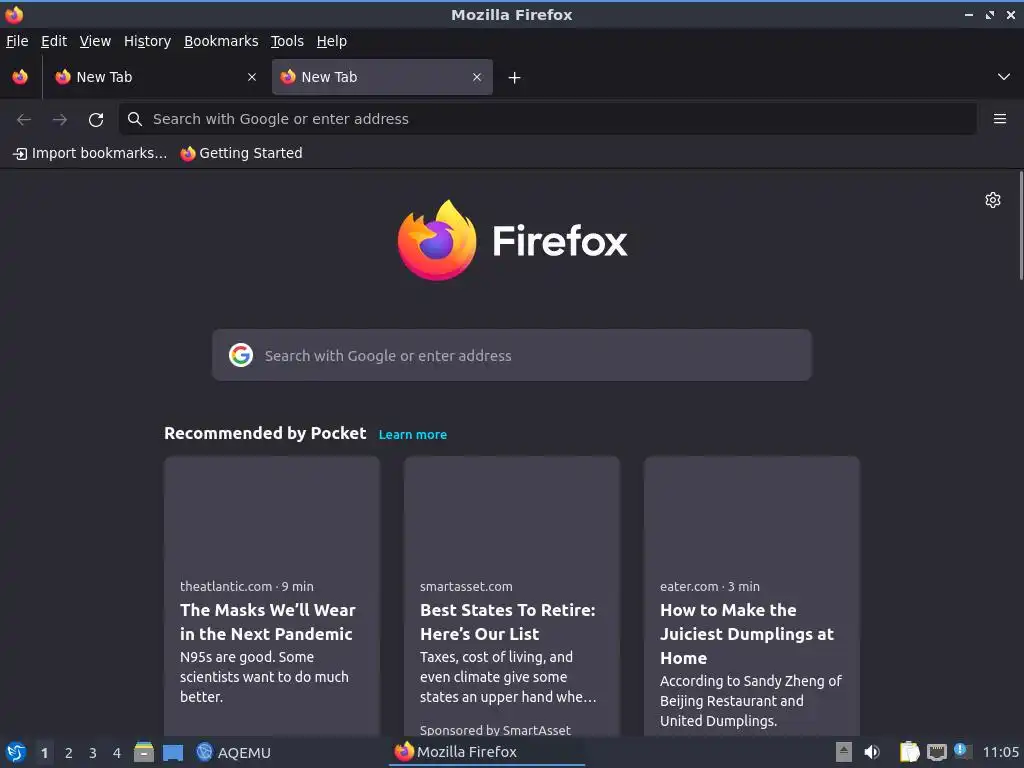Open the Bookmarks menu
The height and width of the screenshot is (768, 1024).
tap(221, 41)
